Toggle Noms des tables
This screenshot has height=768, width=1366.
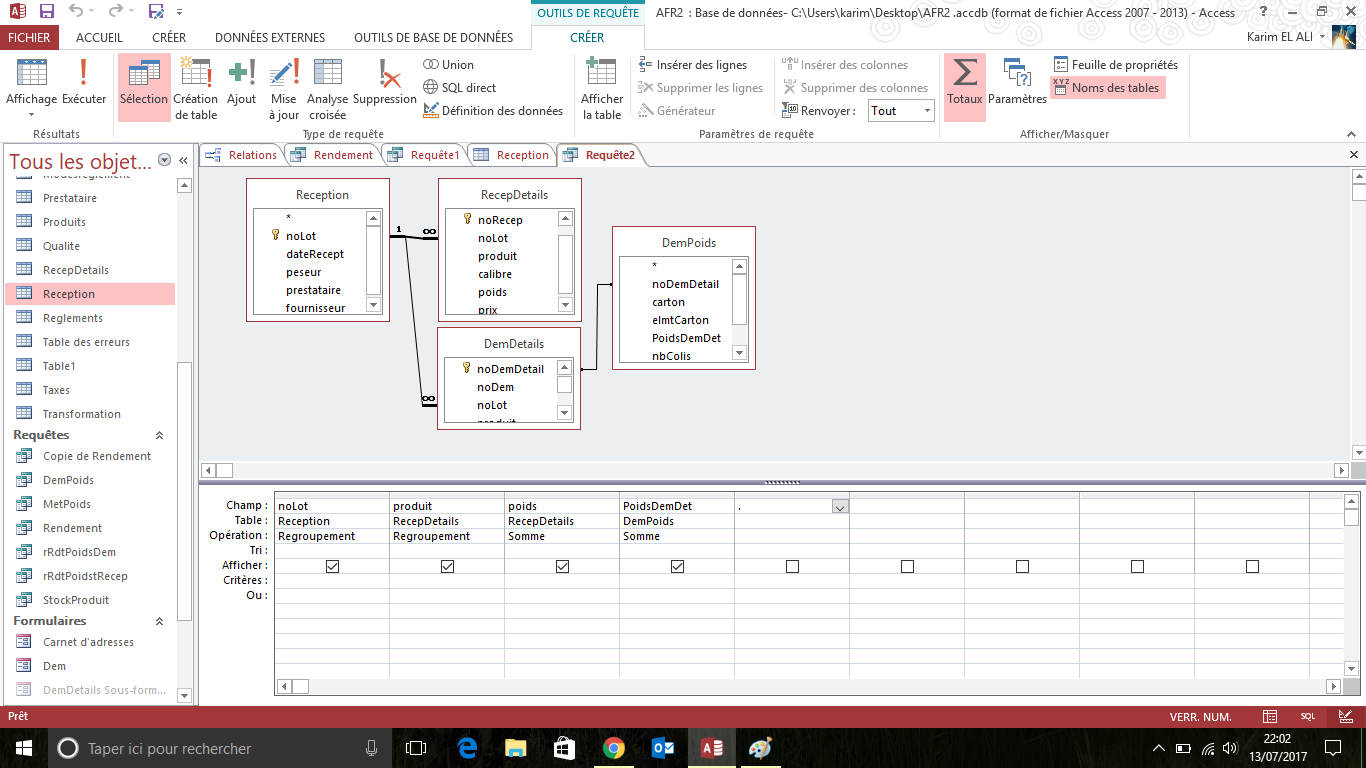pyautogui.click(x=1107, y=88)
